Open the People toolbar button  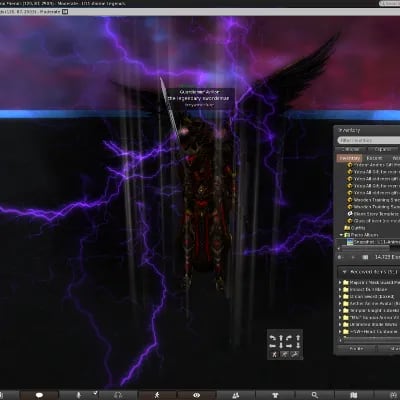(x=236, y=395)
